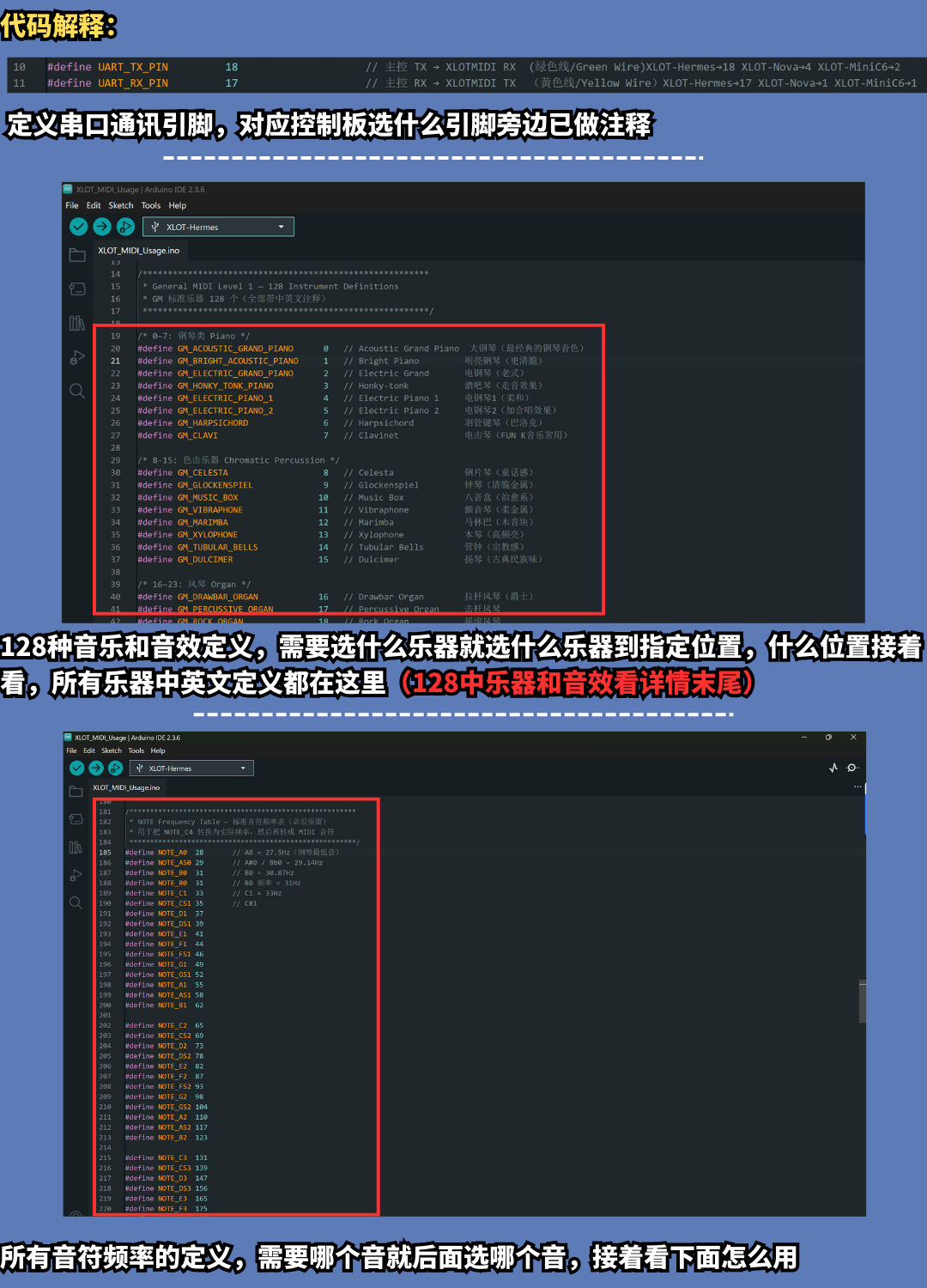Open Search sidebar in instrument definitions window

(77, 392)
